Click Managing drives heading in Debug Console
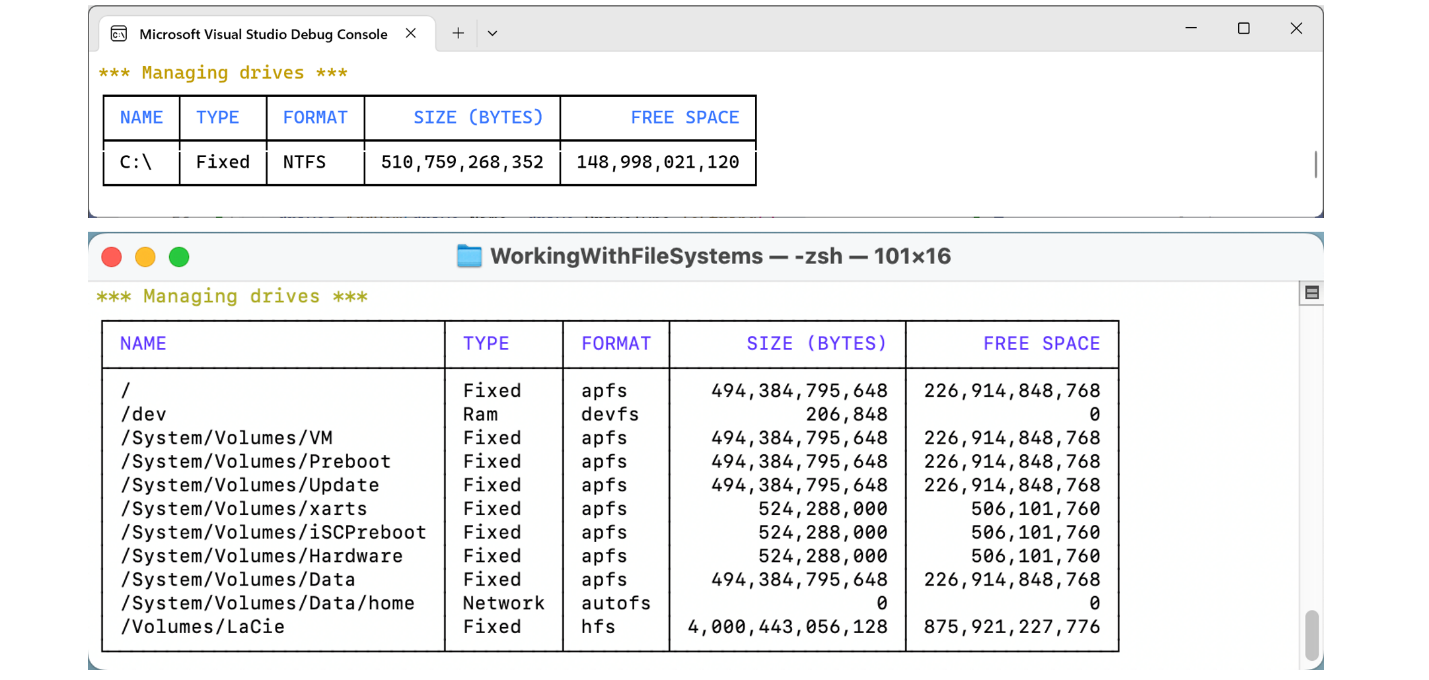Screen dimensions: 1429x680 [x=223, y=73]
